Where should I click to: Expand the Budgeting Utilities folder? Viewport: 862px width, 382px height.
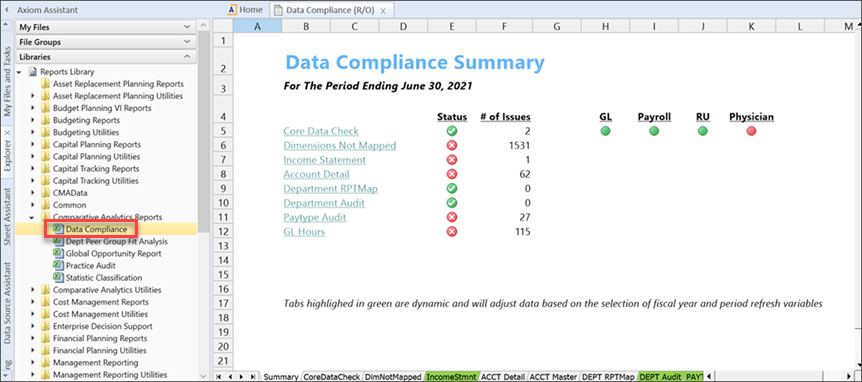point(33,132)
